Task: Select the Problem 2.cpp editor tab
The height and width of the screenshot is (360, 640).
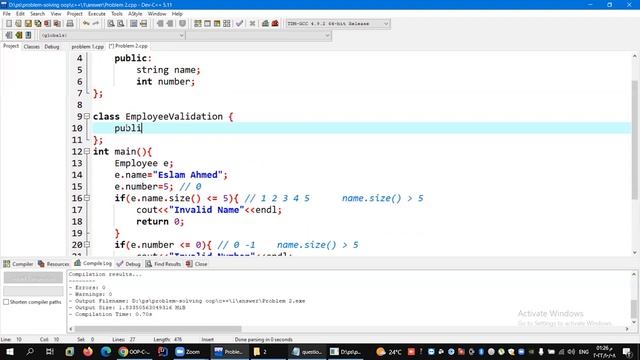Action: click(x=128, y=46)
